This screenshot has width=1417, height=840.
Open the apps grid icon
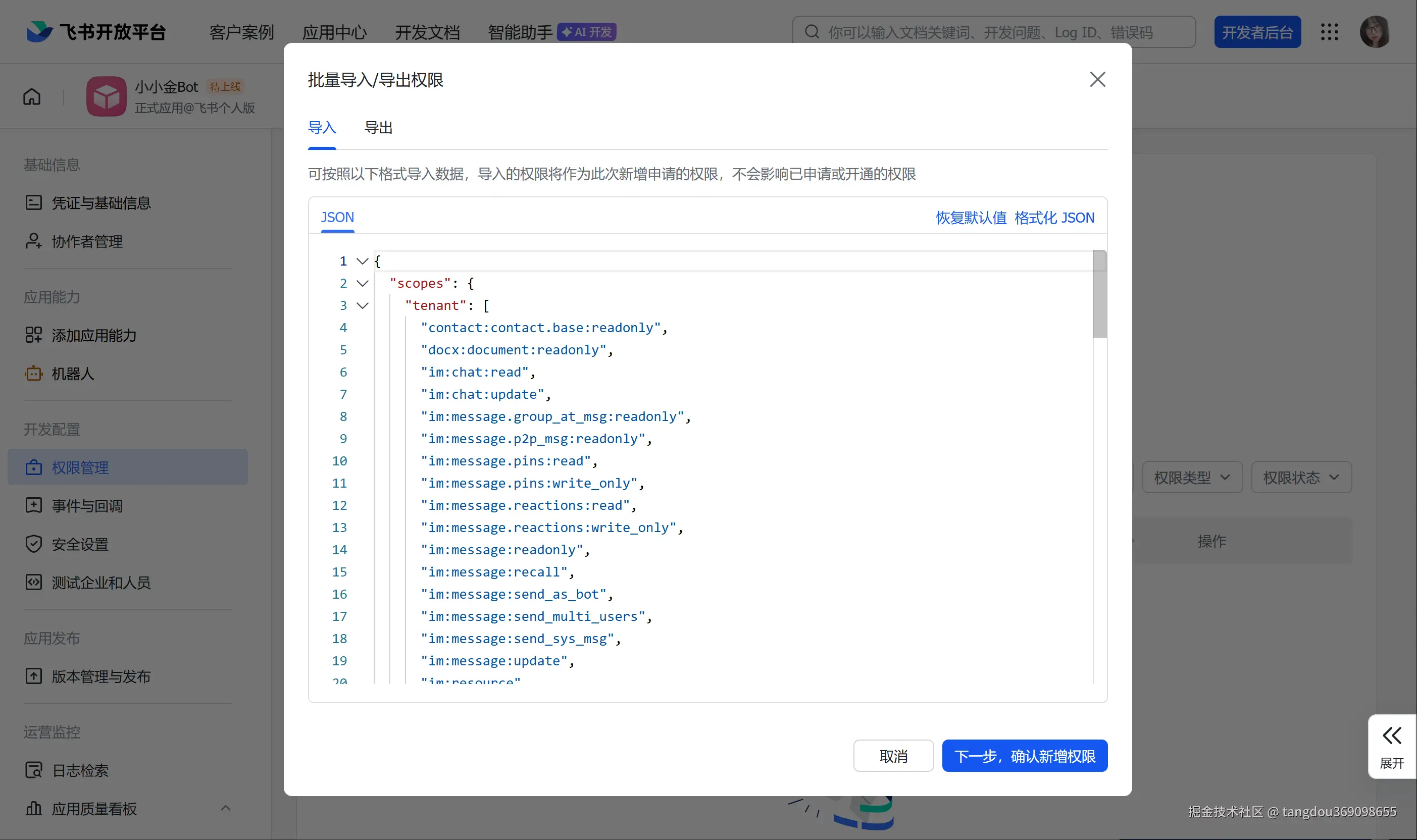click(1329, 32)
